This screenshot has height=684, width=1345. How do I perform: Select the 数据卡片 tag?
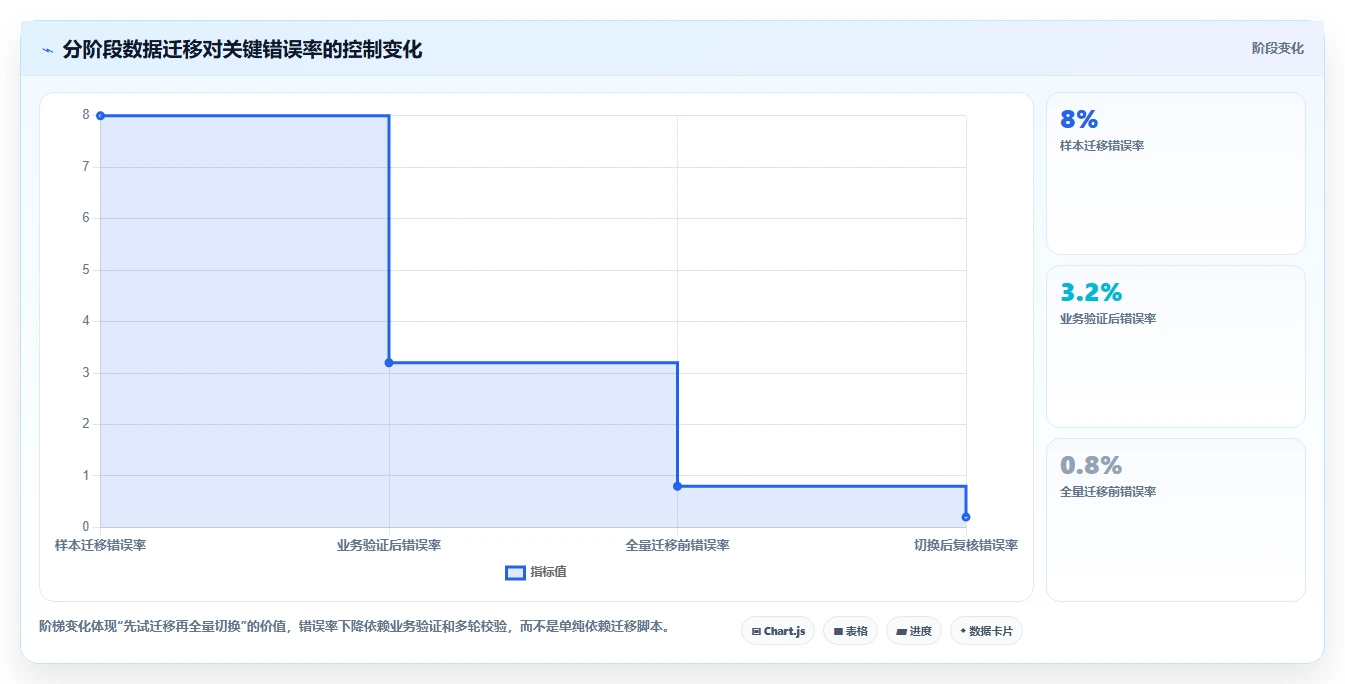(986, 631)
